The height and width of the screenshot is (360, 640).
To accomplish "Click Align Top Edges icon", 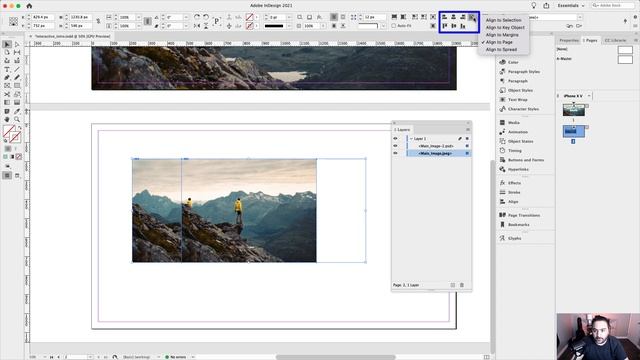I will [444, 26].
